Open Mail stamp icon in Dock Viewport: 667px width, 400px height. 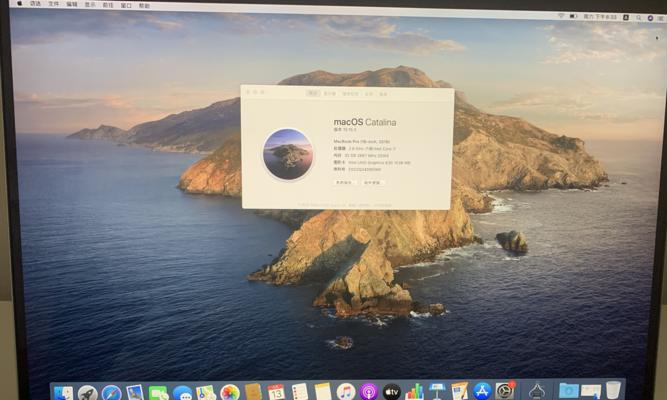coord(135,393)
